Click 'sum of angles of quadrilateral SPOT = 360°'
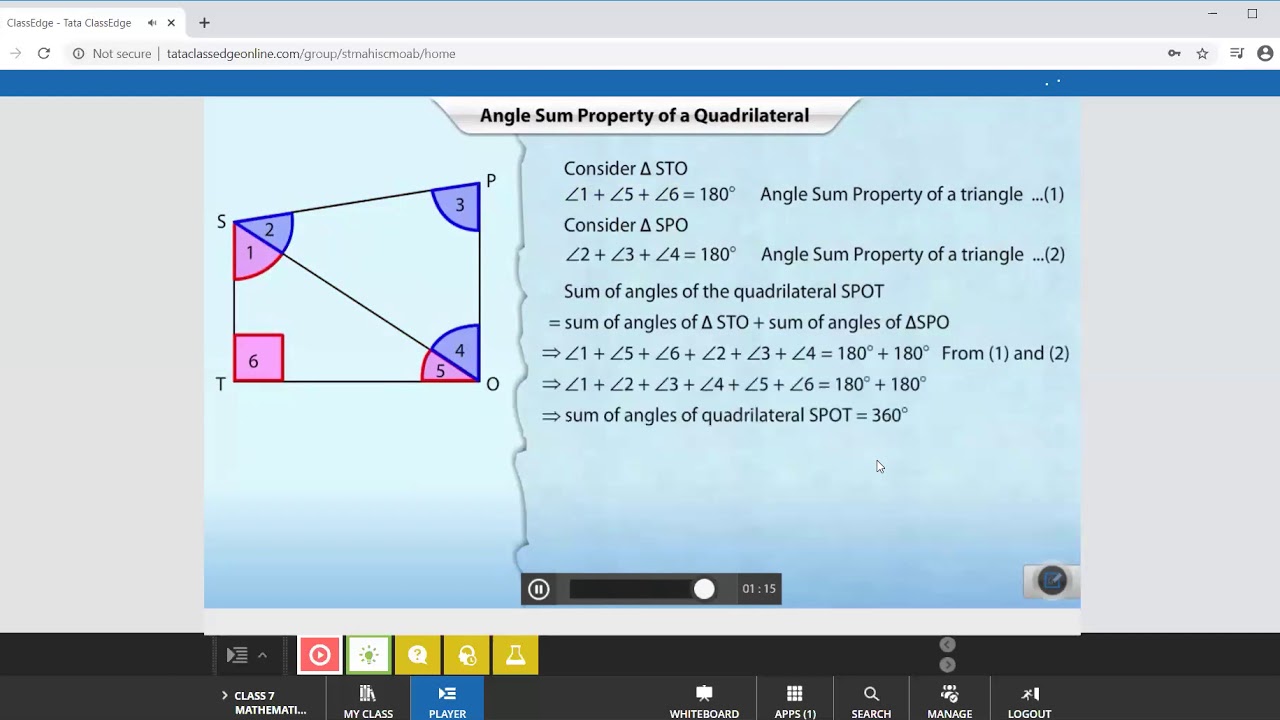The width and height of the screenshot is (1280, 720). (736, 415)
